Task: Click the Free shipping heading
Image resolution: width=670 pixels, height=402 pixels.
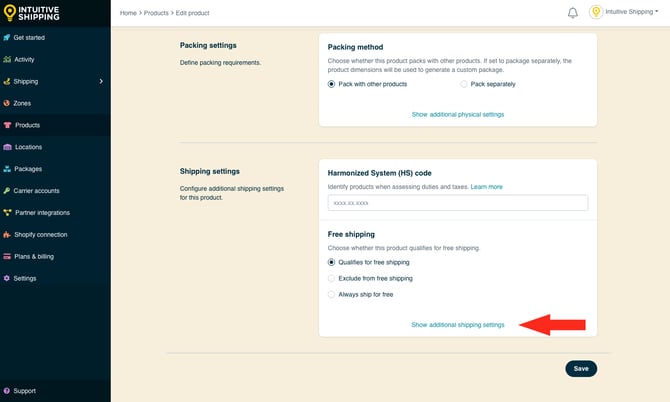Action: pos(351,234)
